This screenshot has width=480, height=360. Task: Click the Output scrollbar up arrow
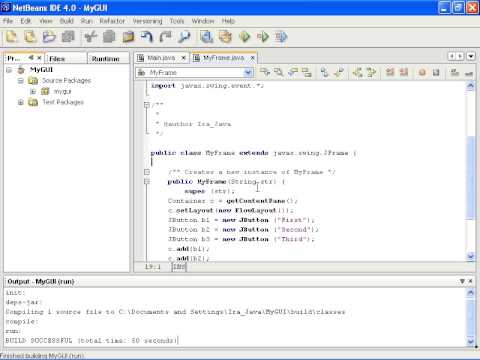pos(470,293)
